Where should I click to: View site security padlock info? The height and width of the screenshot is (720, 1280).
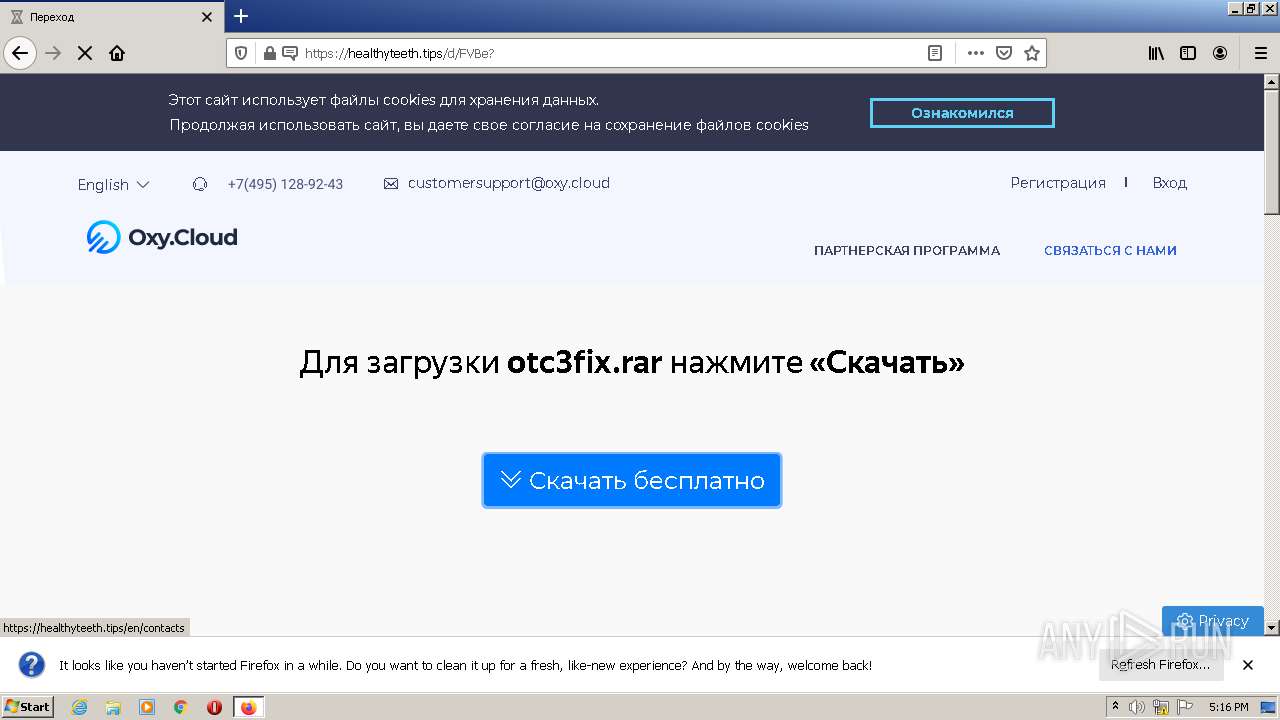(x=269, y=53)
